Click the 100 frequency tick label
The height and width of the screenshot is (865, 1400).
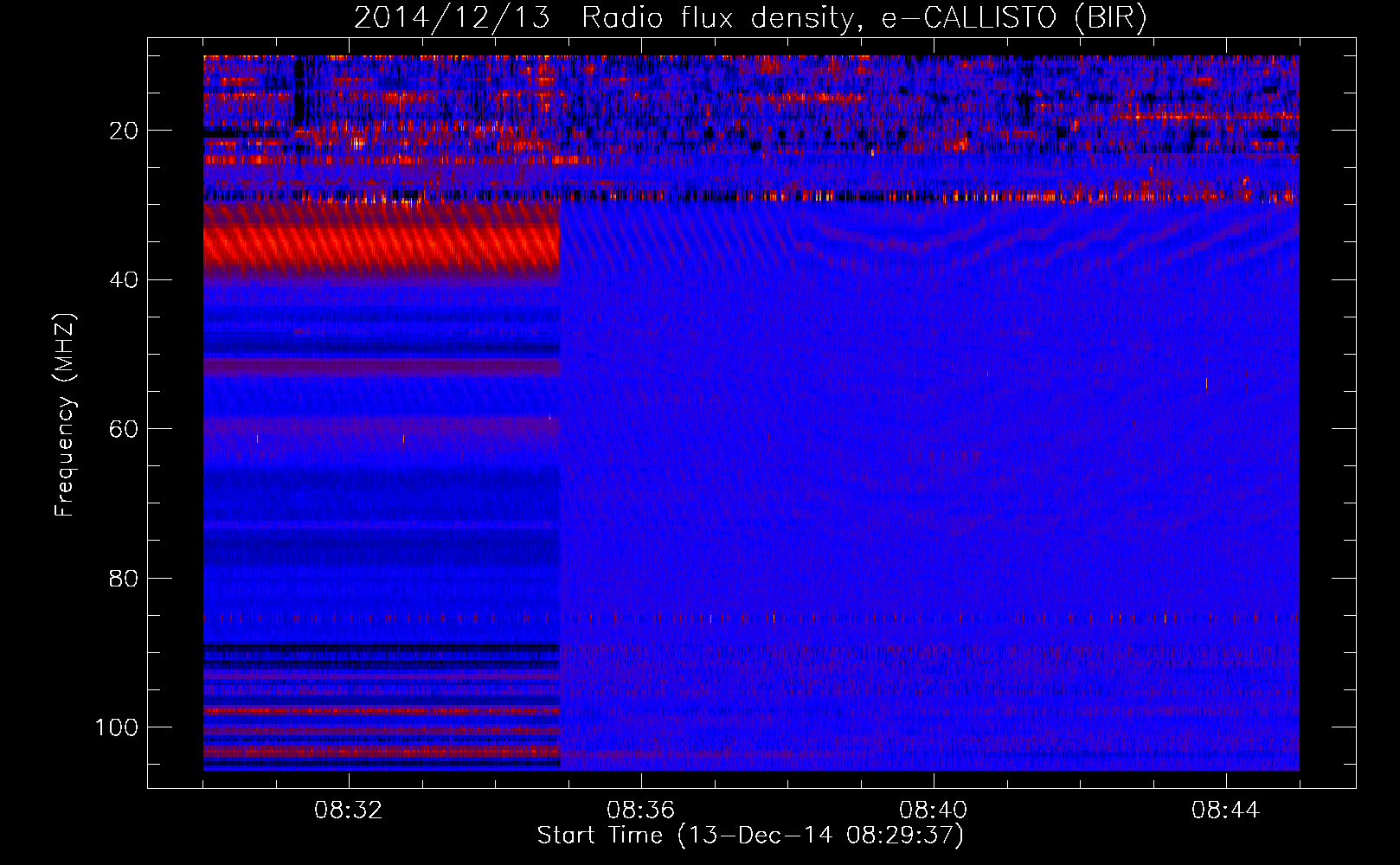point(117,727)
